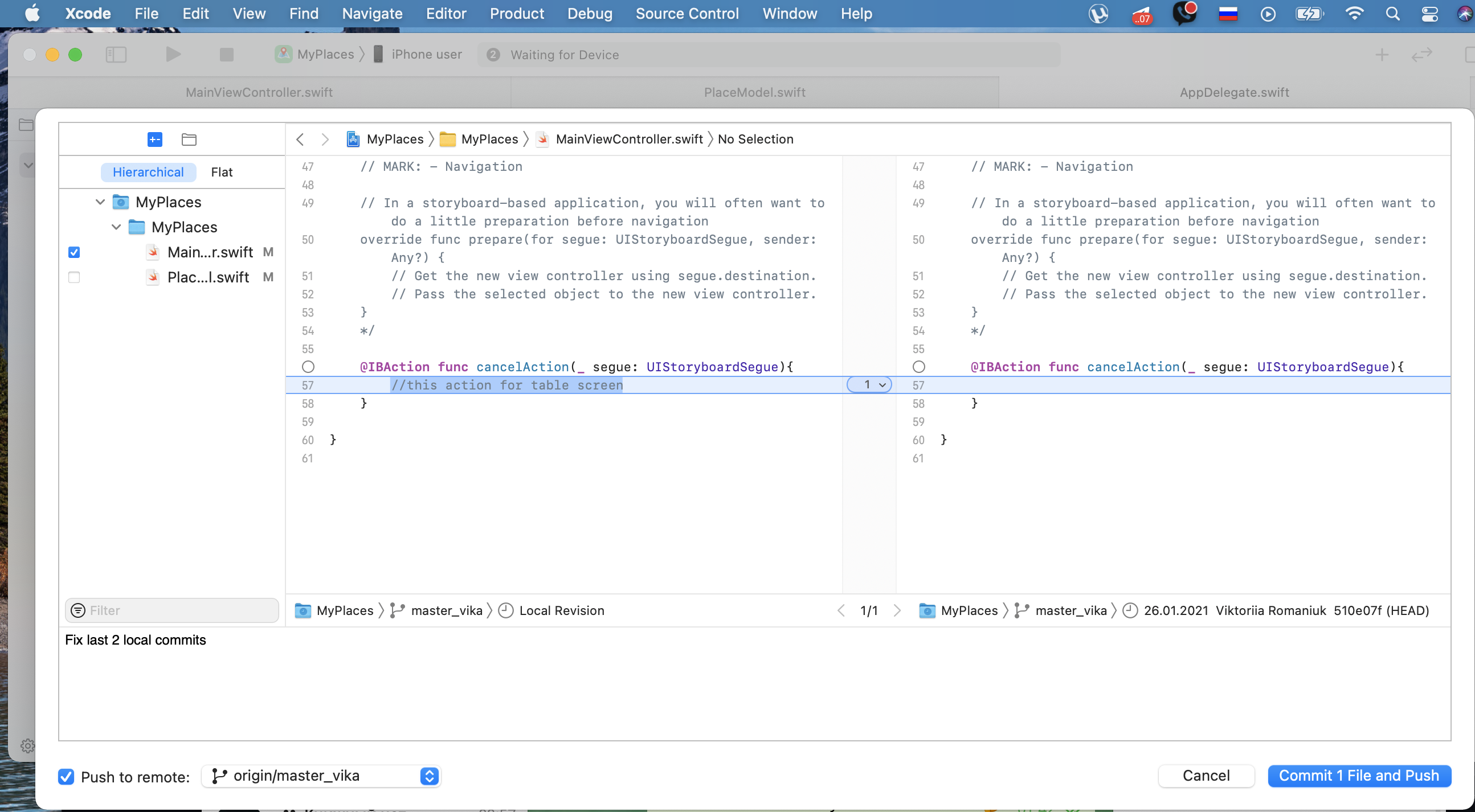
Task: Click the Stop button in Xcode toolbar
Action: 227,54
